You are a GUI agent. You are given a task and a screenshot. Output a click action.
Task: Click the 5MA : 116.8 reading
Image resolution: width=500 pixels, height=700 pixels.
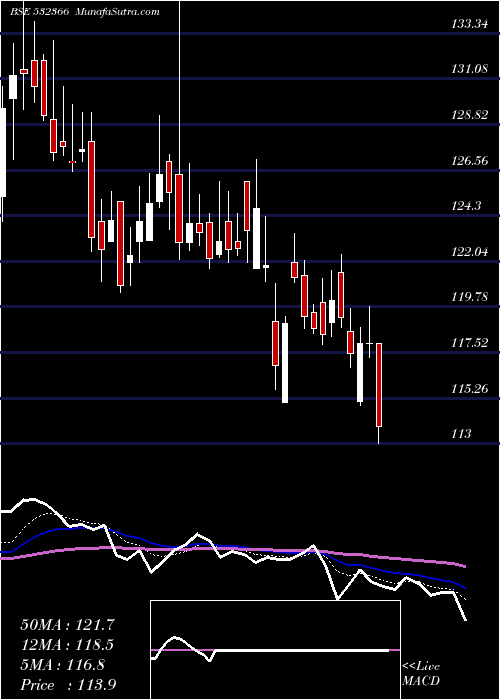(62, 665)
